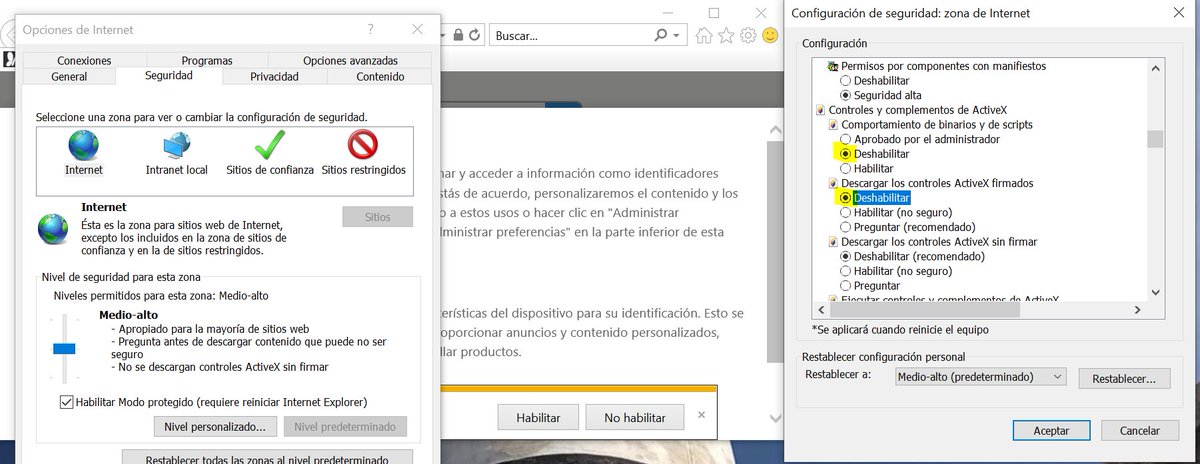
Task: Click Cancelar in the security settings dialog
Action: pos(1140,430)
